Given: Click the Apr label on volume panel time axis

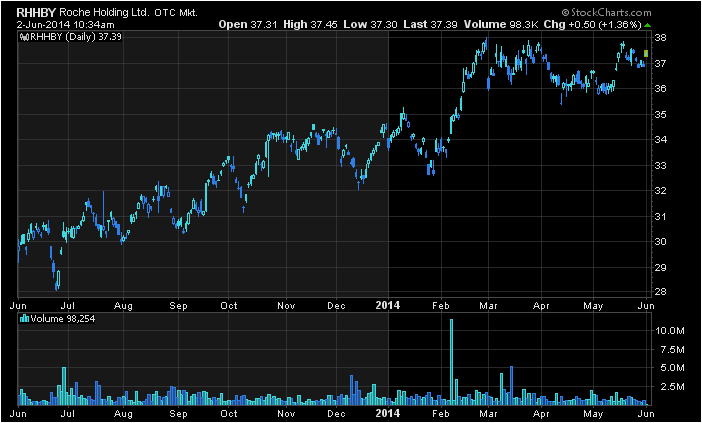Looking at the screenshot, I should coord(541,413).
